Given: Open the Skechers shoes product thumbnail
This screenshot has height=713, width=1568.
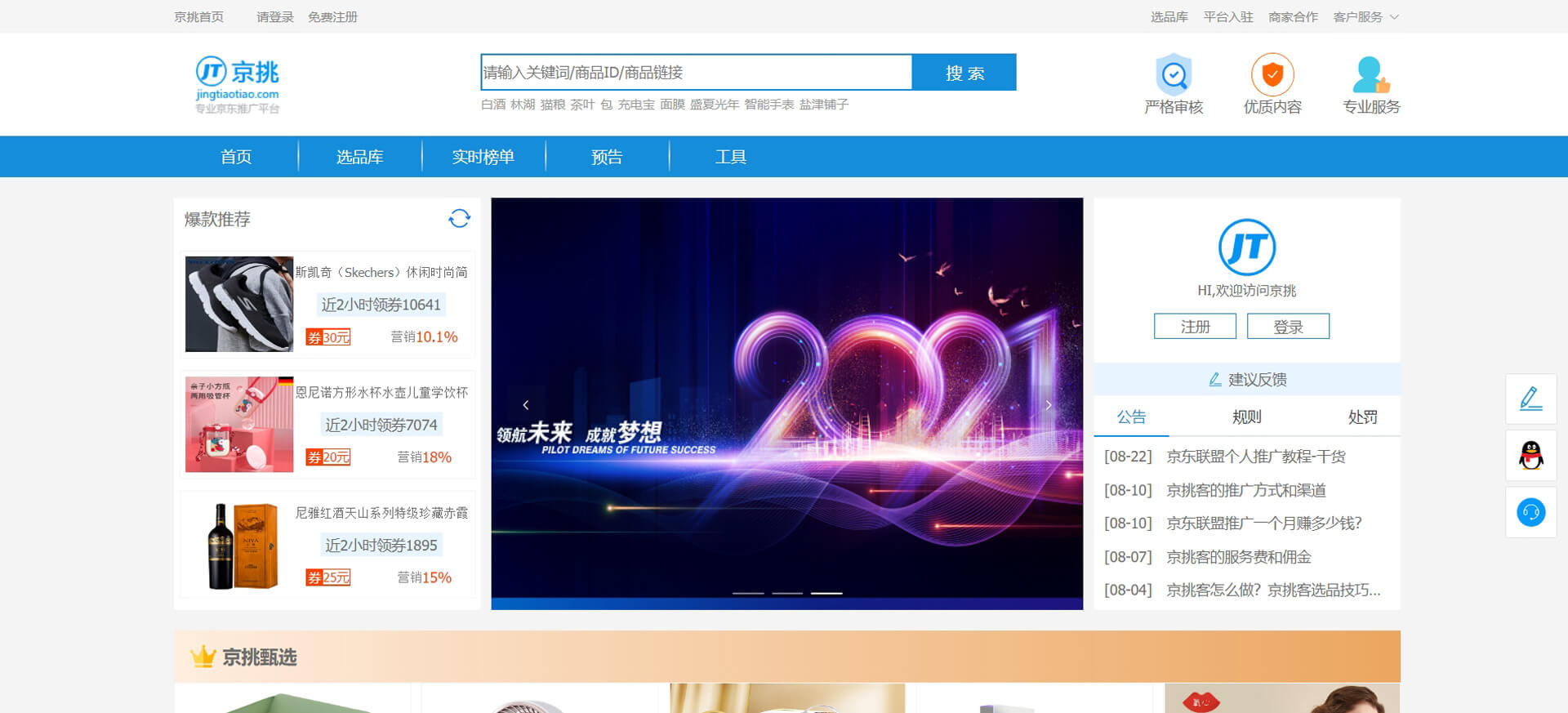Looking at the screenshot, I should (x=238, y=305).
